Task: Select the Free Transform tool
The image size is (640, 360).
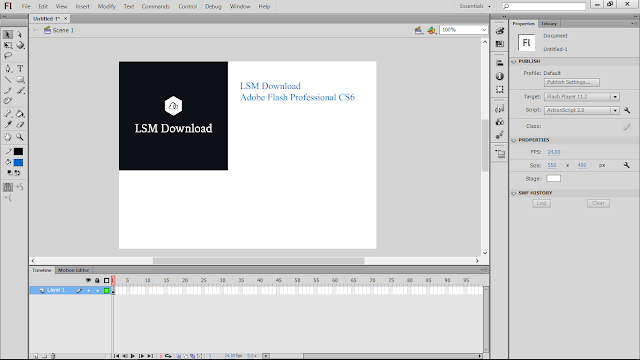Action: coord(8,45)
